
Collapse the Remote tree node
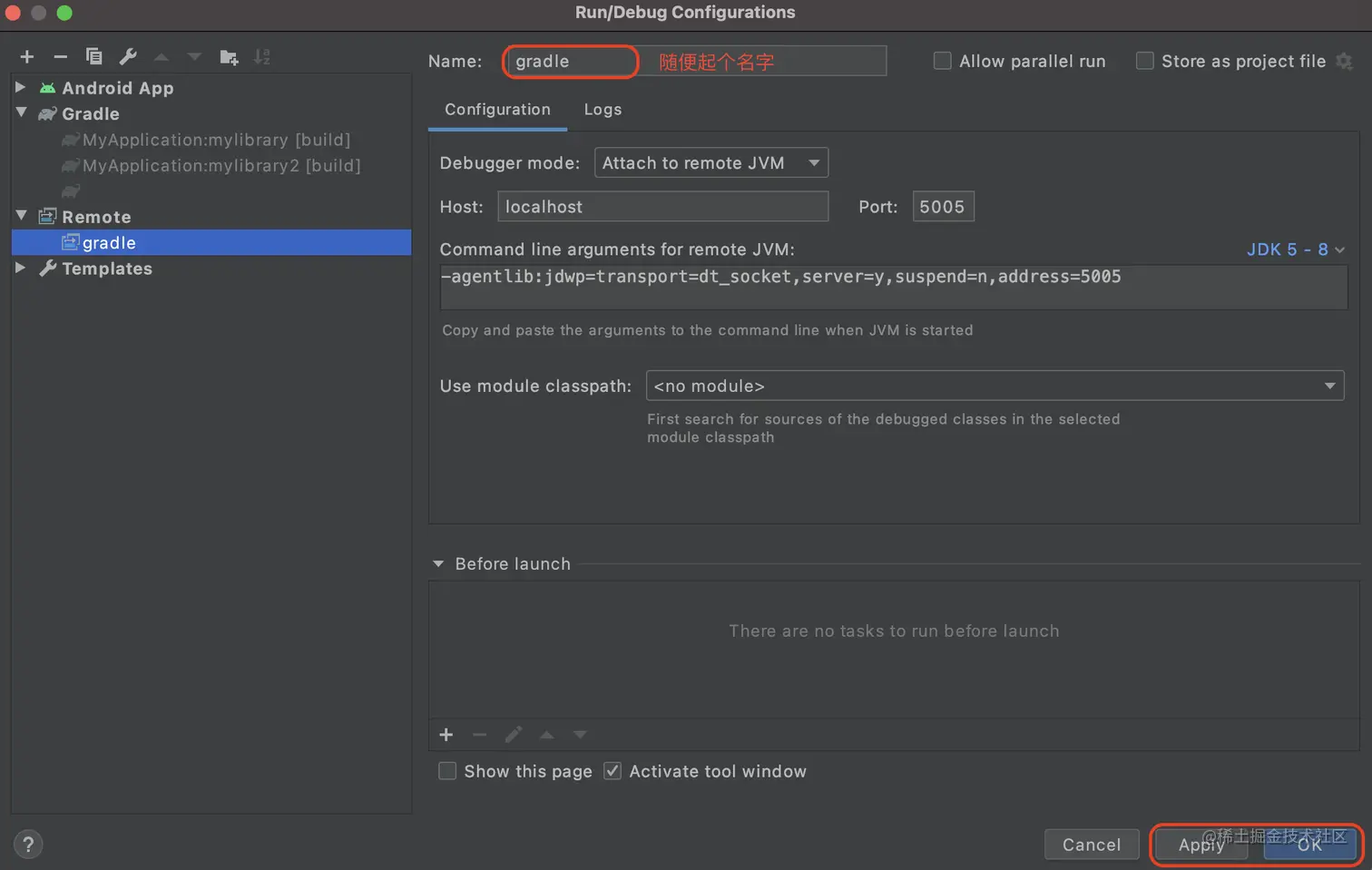pyautogui.click(x=21, y=215)
